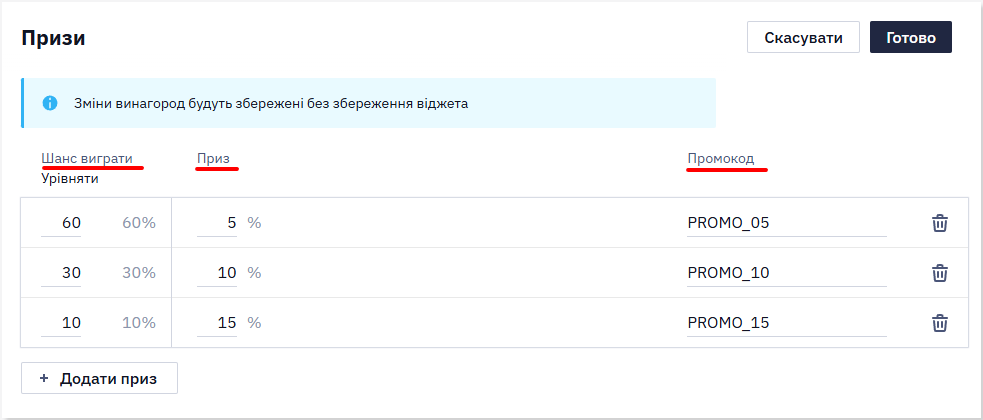Edit win chance field with value 30
Viewport: 983px width, 420px height.
click(x=61, y=273)
